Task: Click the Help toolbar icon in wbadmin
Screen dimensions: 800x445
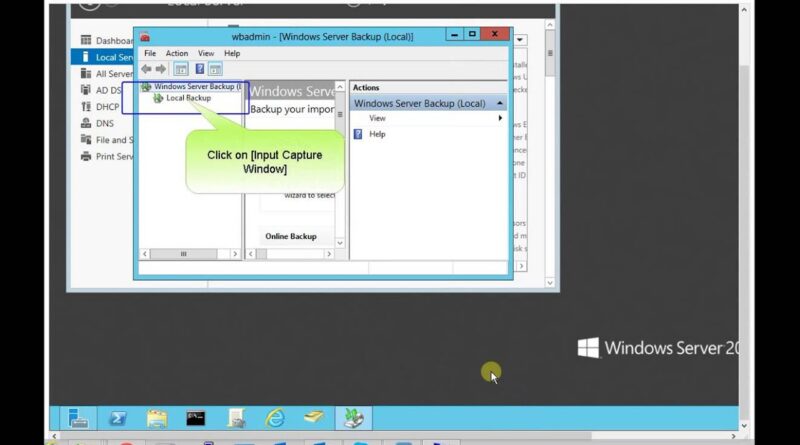Action: click(x=200, y=69)
